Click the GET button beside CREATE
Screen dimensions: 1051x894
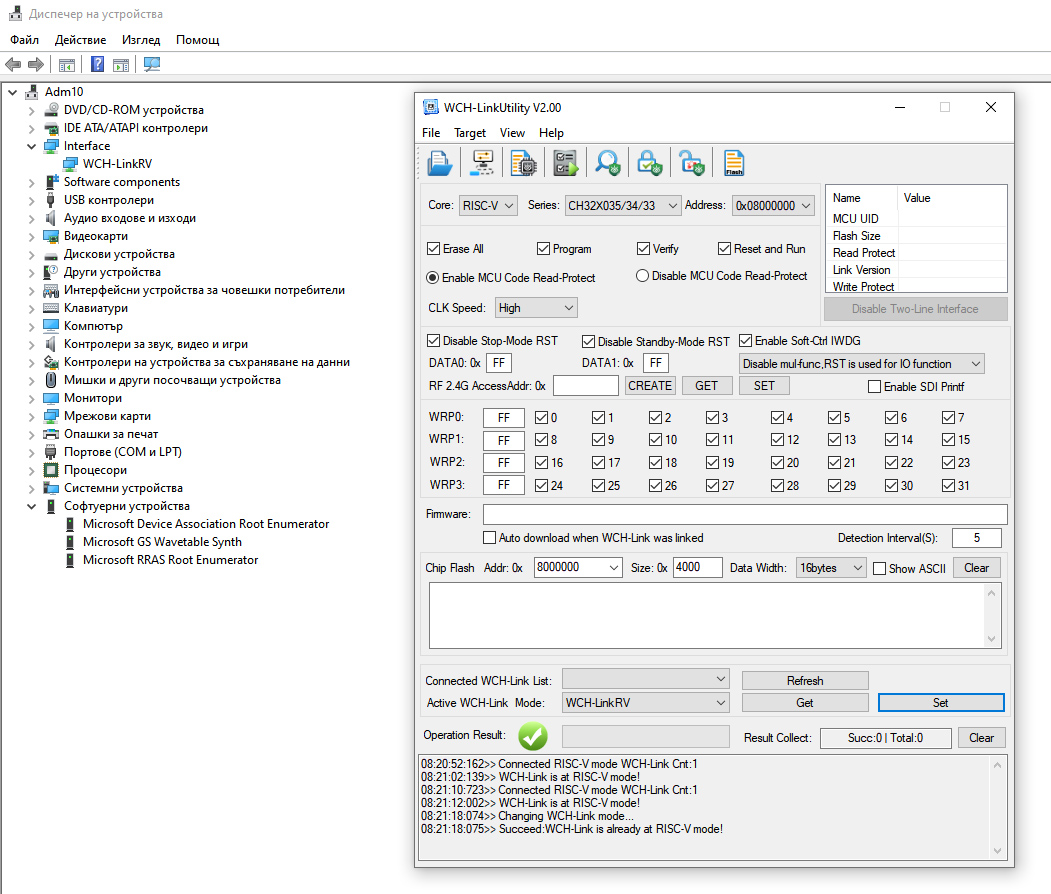[x=706, y=385]
